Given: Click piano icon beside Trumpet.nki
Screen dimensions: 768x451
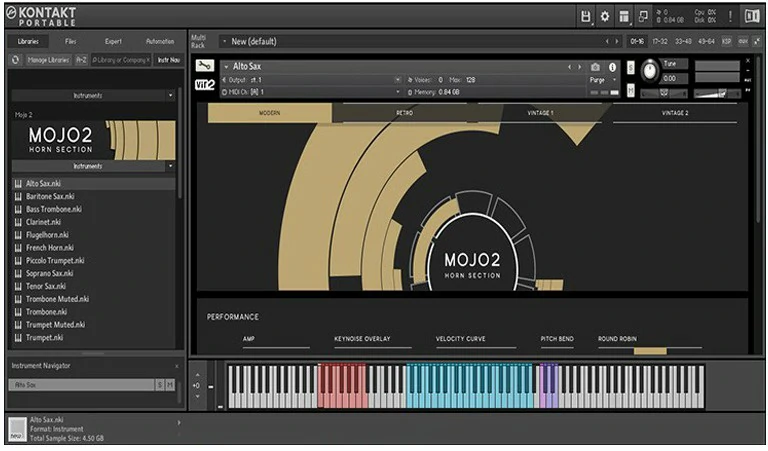Looking at the screenshot, I should tap(18, 337).
